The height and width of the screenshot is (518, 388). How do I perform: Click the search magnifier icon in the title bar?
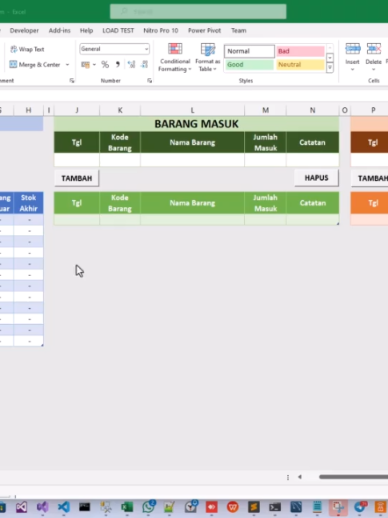(x=124, y=12)
